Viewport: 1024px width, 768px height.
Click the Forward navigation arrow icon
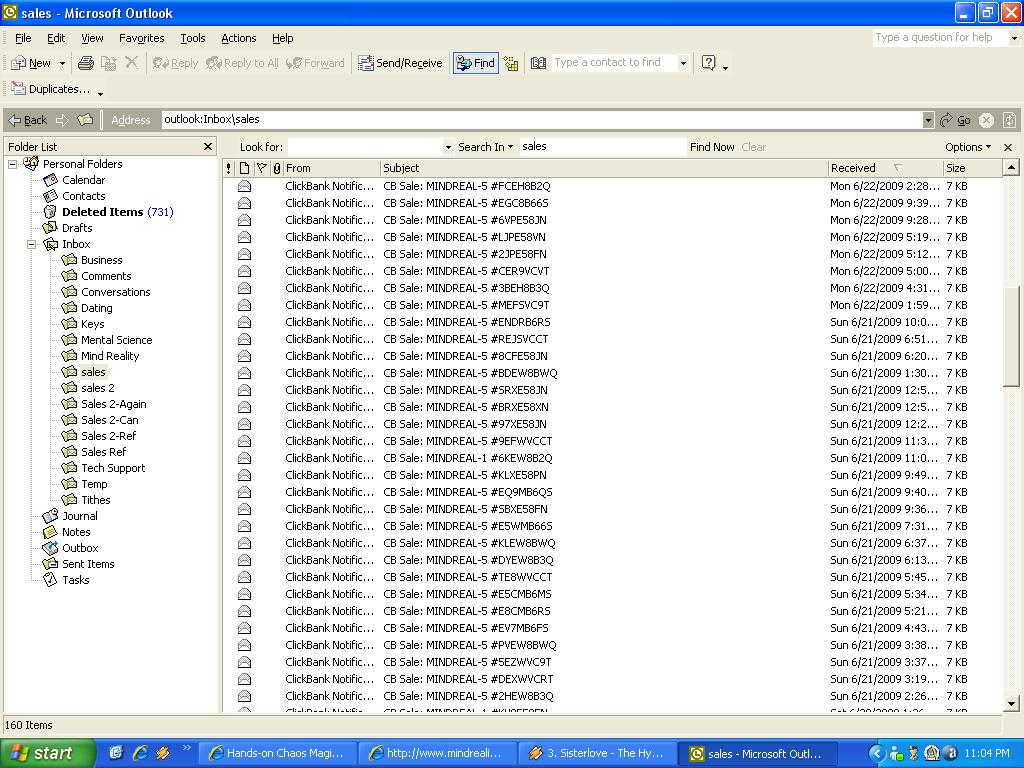coord(63,120)
